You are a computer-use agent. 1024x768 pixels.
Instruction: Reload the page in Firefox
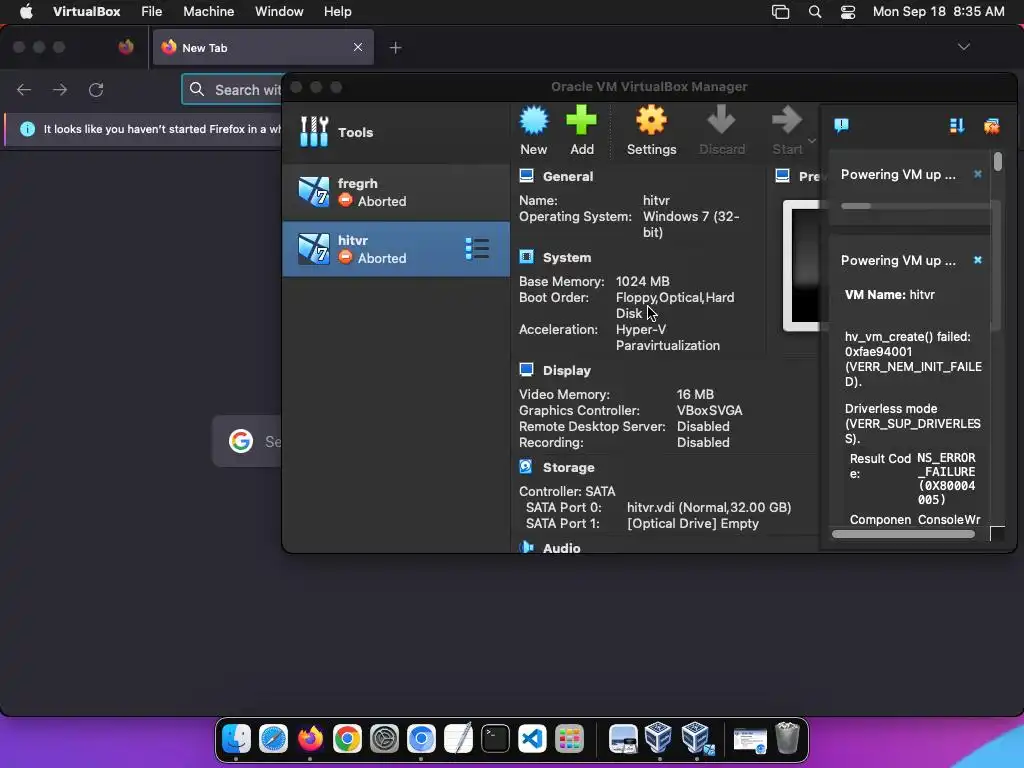point(96,89)
